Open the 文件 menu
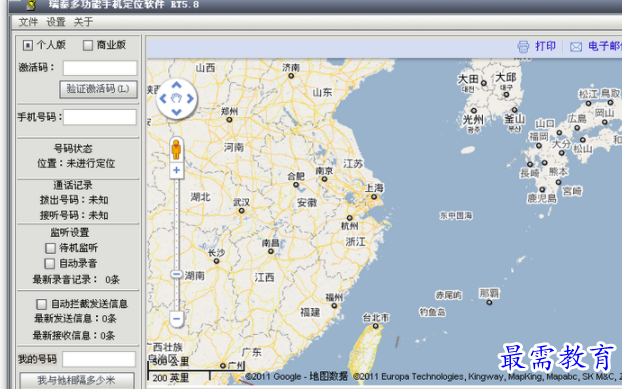The image size is (622, 389). (28, 22)
